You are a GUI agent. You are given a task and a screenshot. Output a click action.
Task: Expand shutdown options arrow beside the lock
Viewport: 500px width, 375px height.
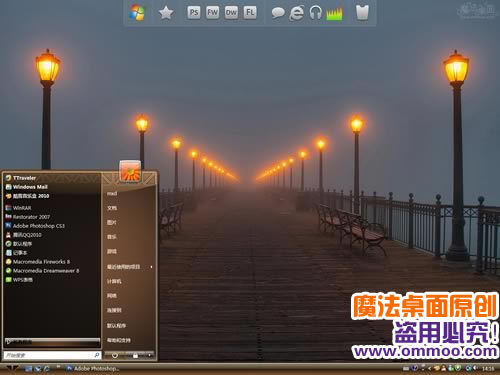click(x=149, y=356)
